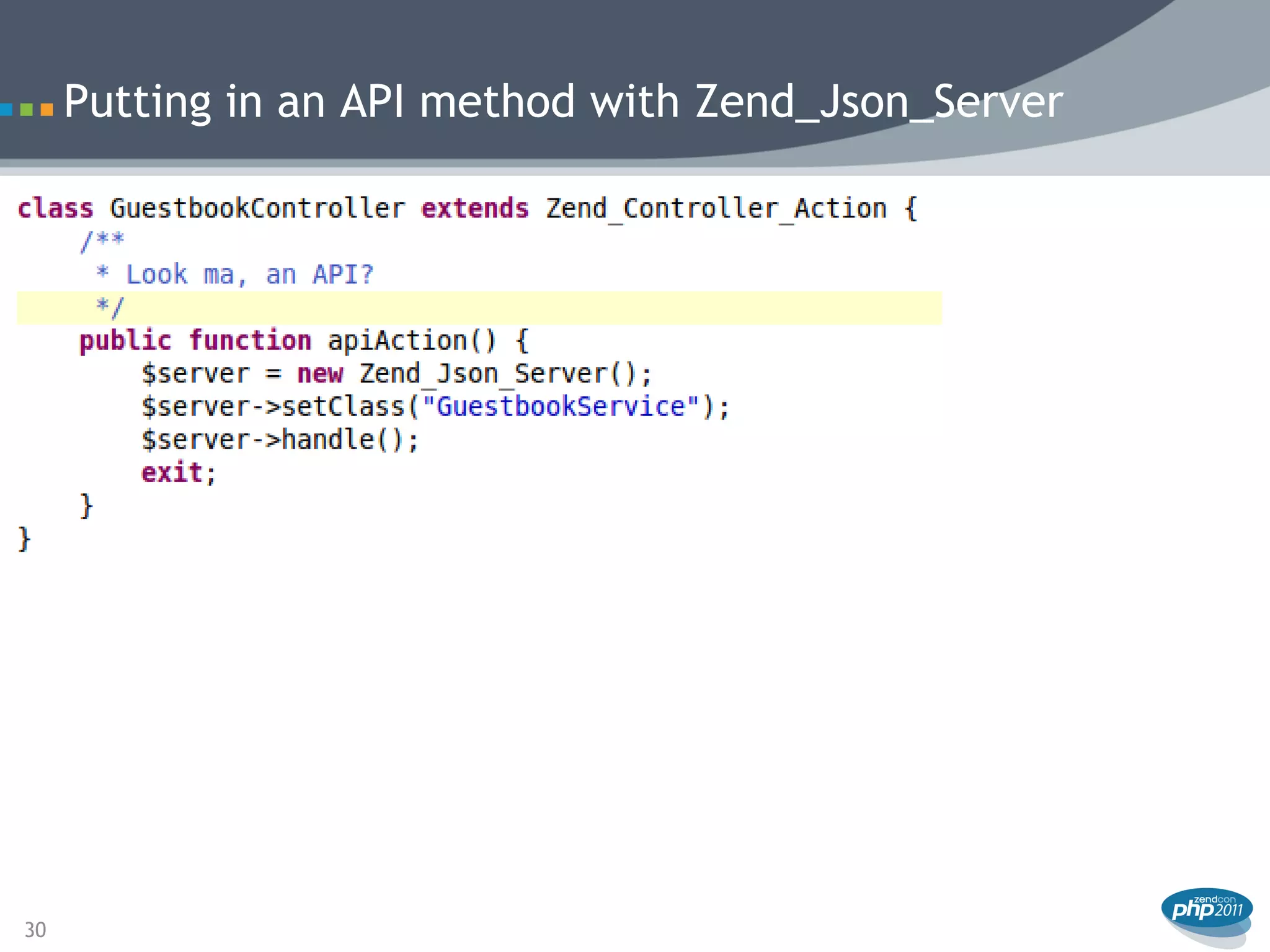Click the 'function' keyword
1270x952 pixels.
pos(249,341)
